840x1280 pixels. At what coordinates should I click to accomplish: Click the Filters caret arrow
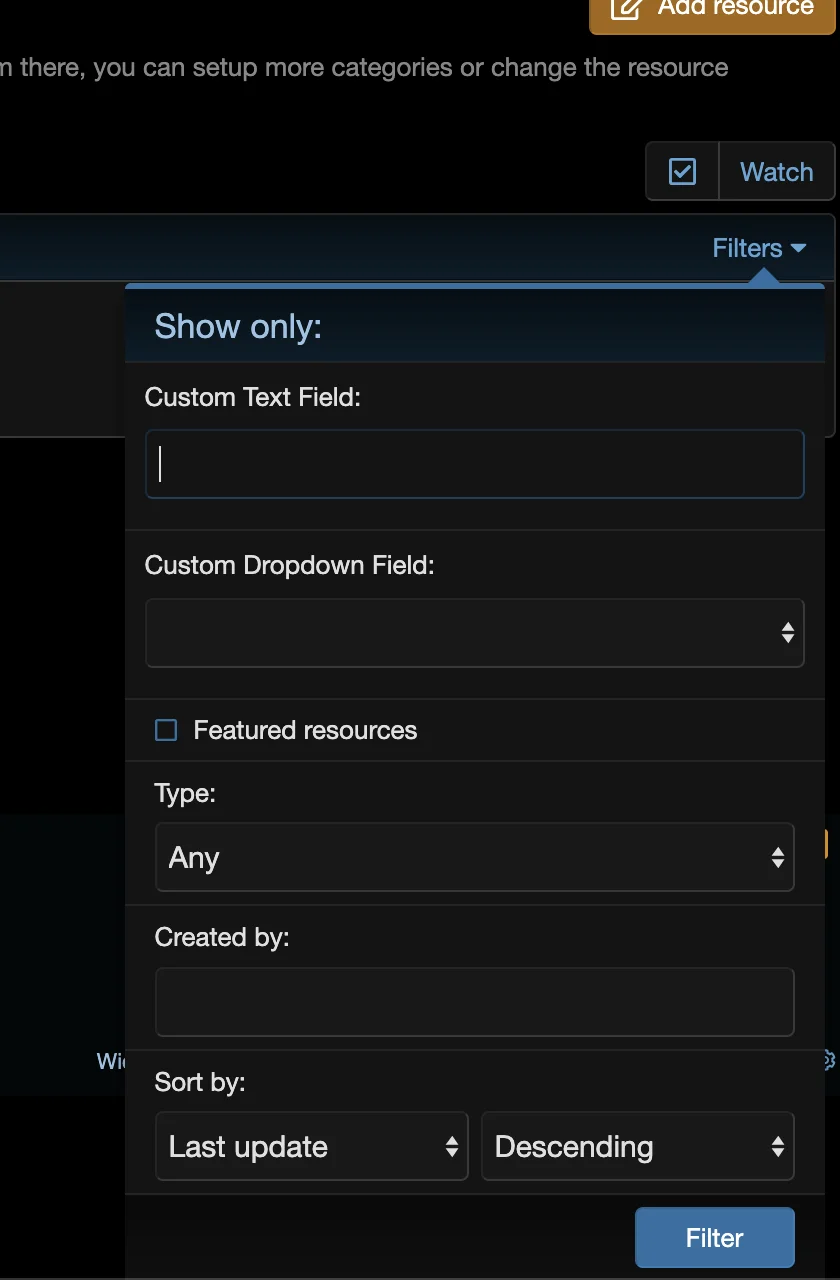(x=798, y=248)
